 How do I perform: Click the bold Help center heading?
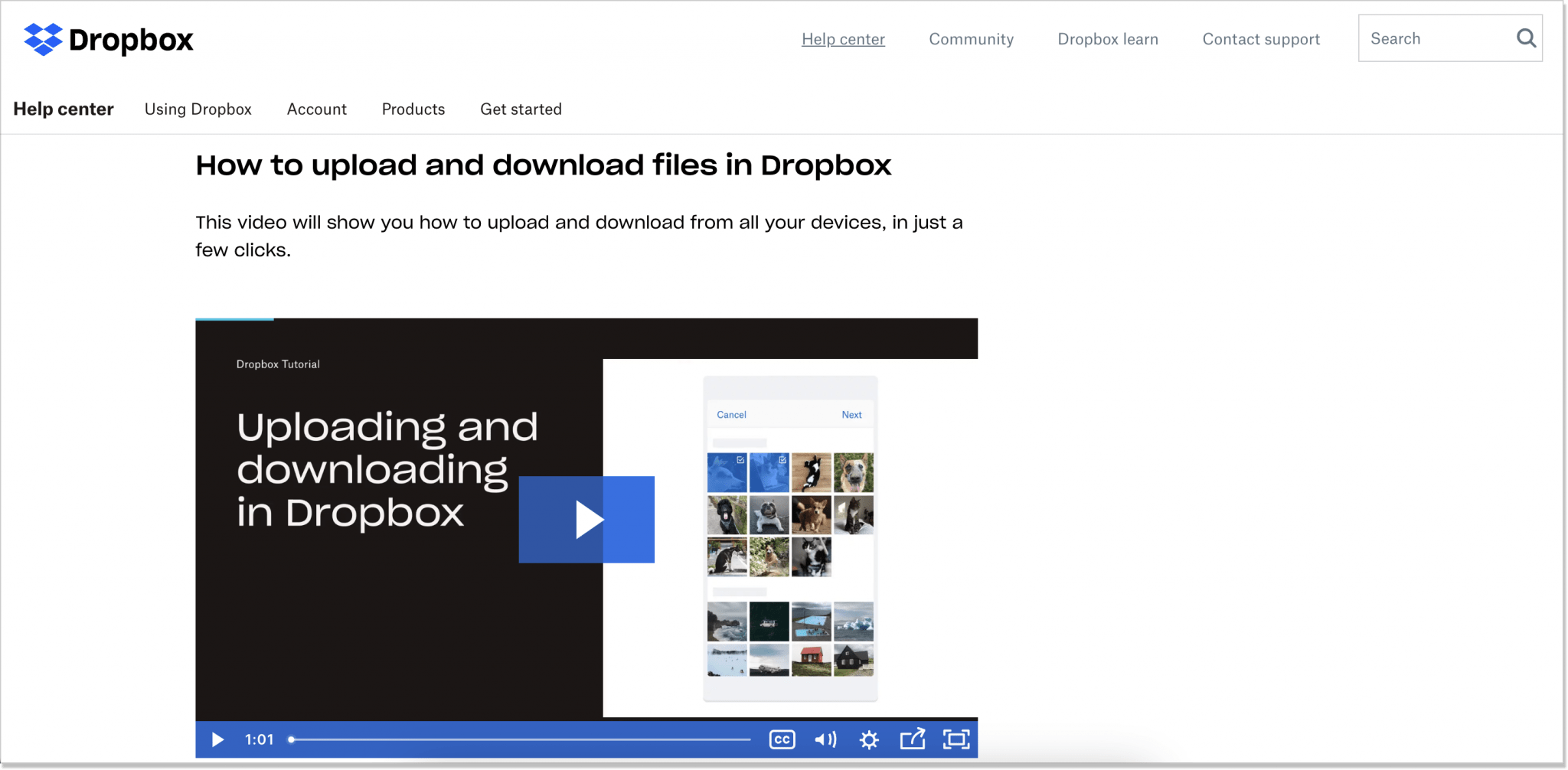click(64, 109)
